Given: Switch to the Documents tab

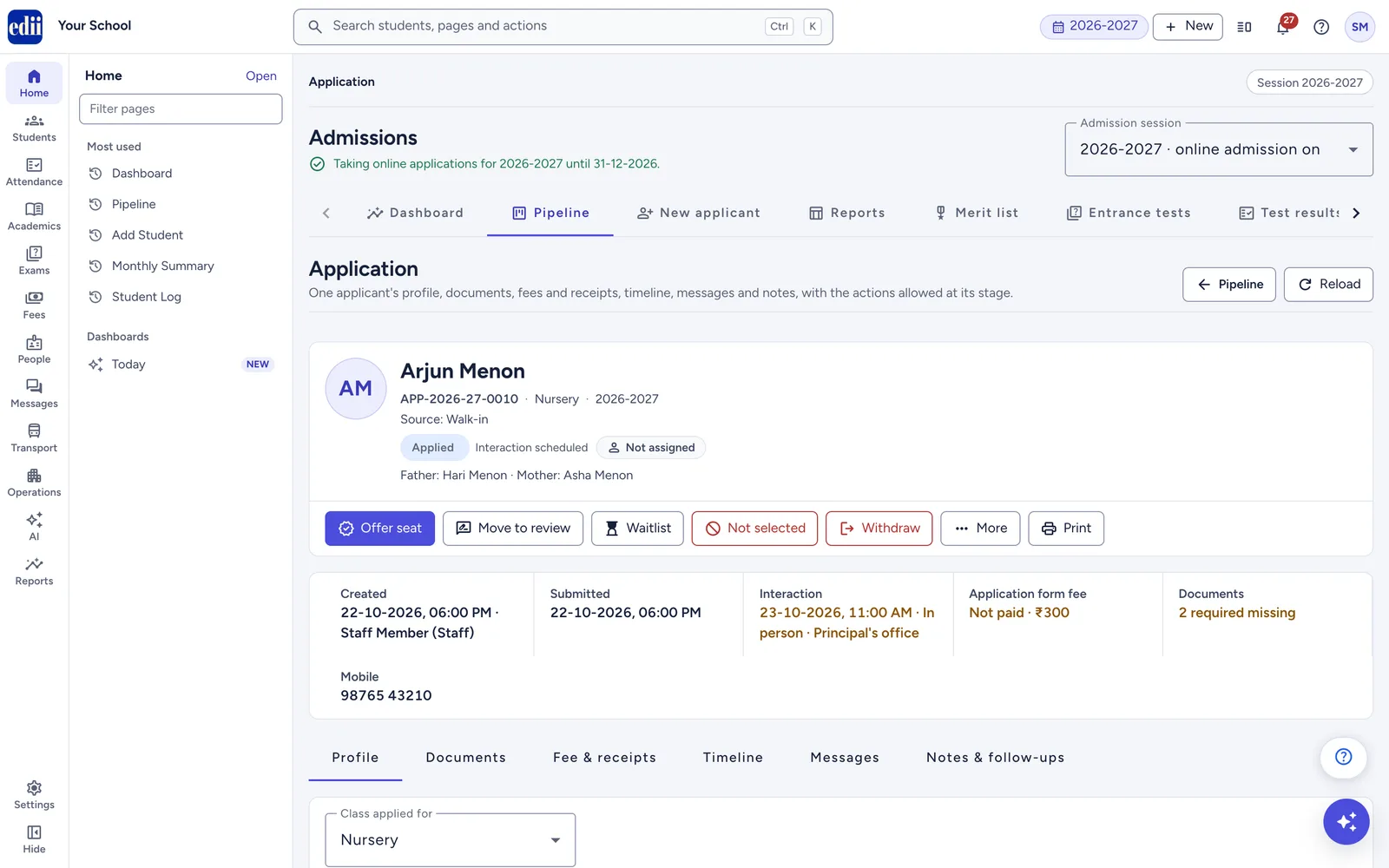Looking at the screenshot, I should [x=466, y=758].
